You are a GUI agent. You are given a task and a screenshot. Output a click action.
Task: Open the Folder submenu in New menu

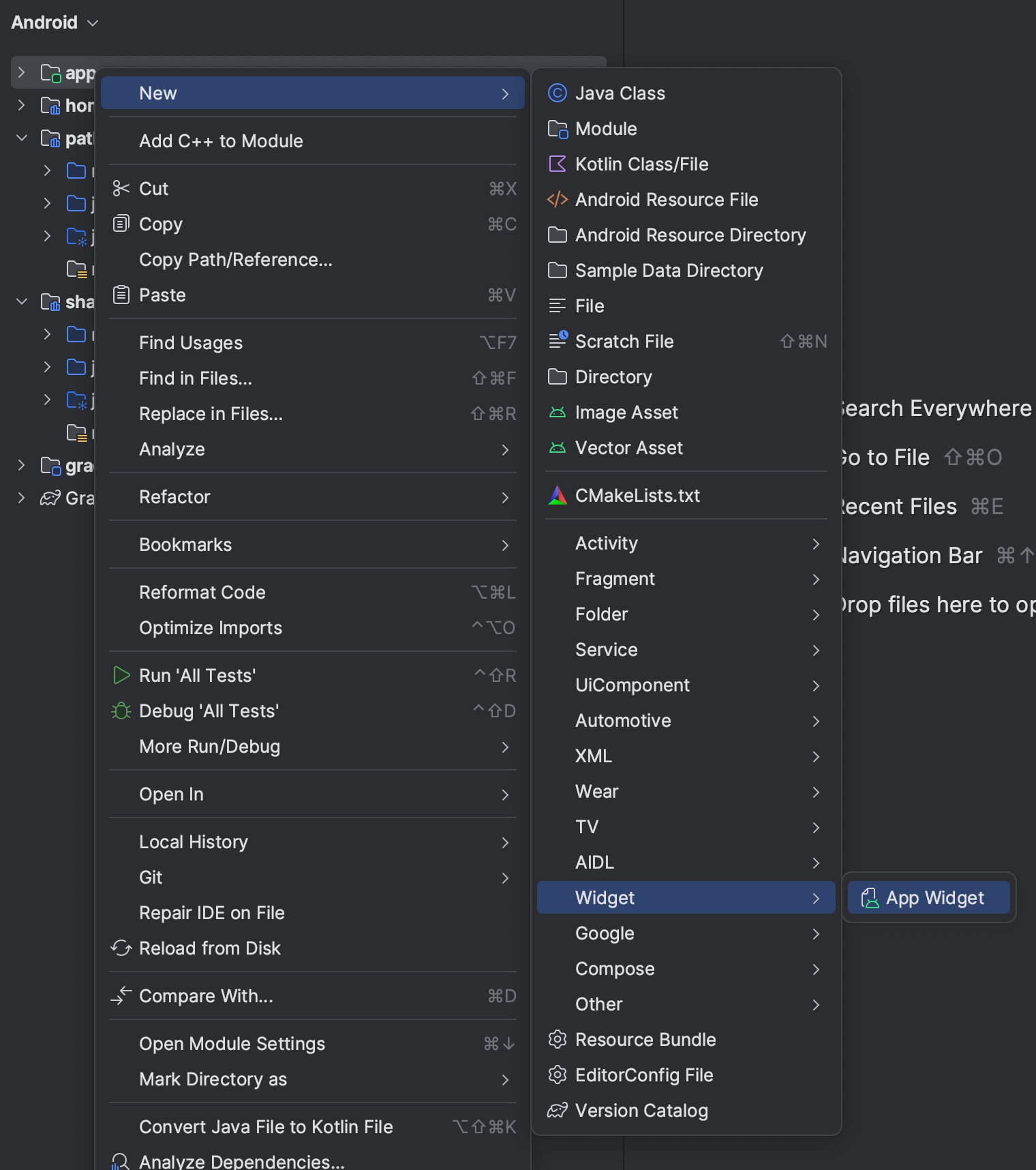686,614
